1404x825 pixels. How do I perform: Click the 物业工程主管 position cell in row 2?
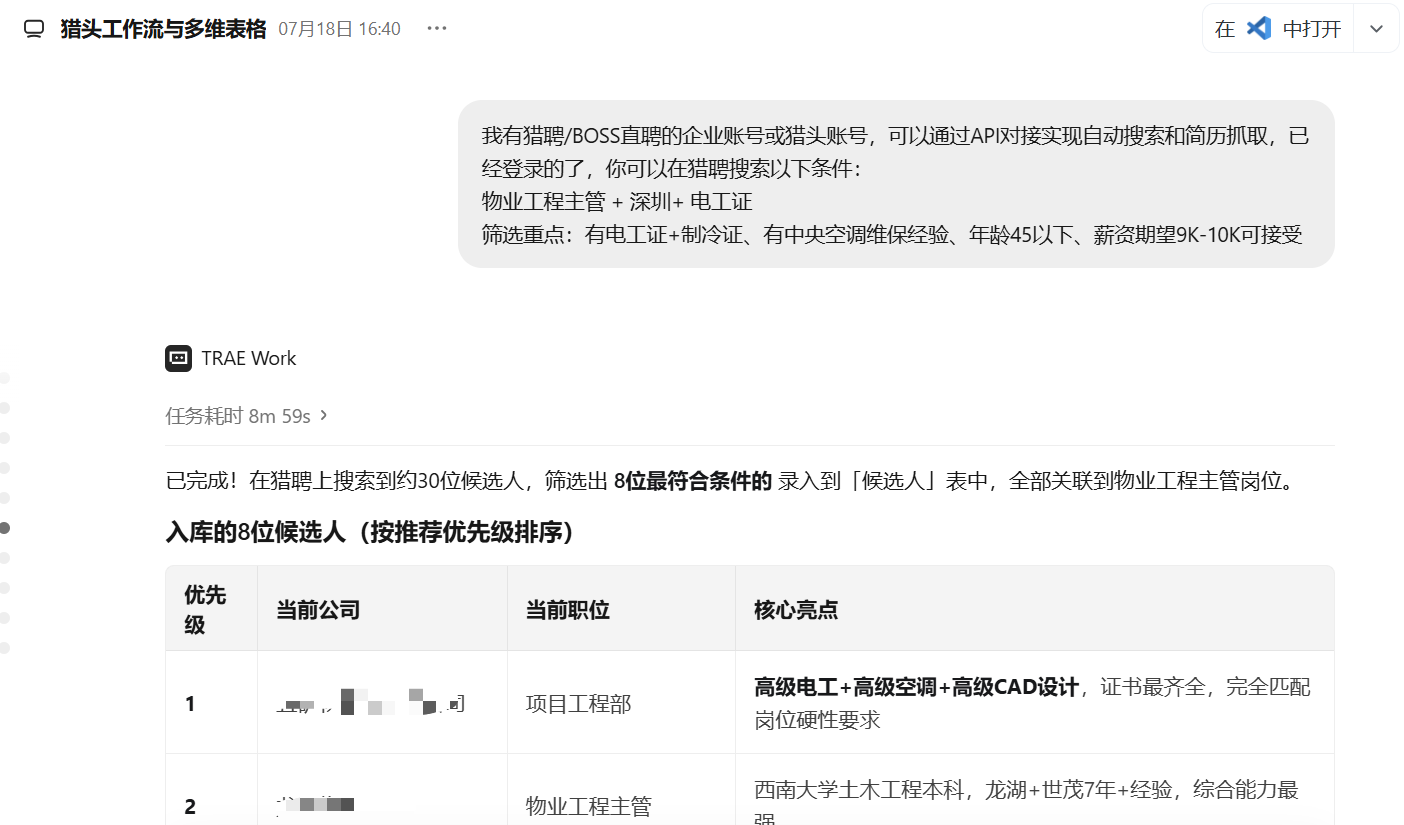[621, 790]
